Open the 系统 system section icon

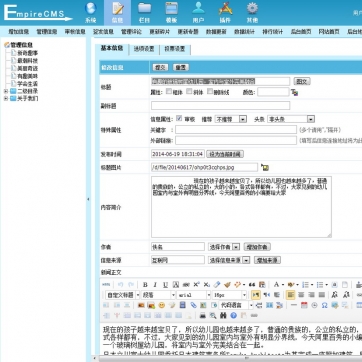pos(90,13)
